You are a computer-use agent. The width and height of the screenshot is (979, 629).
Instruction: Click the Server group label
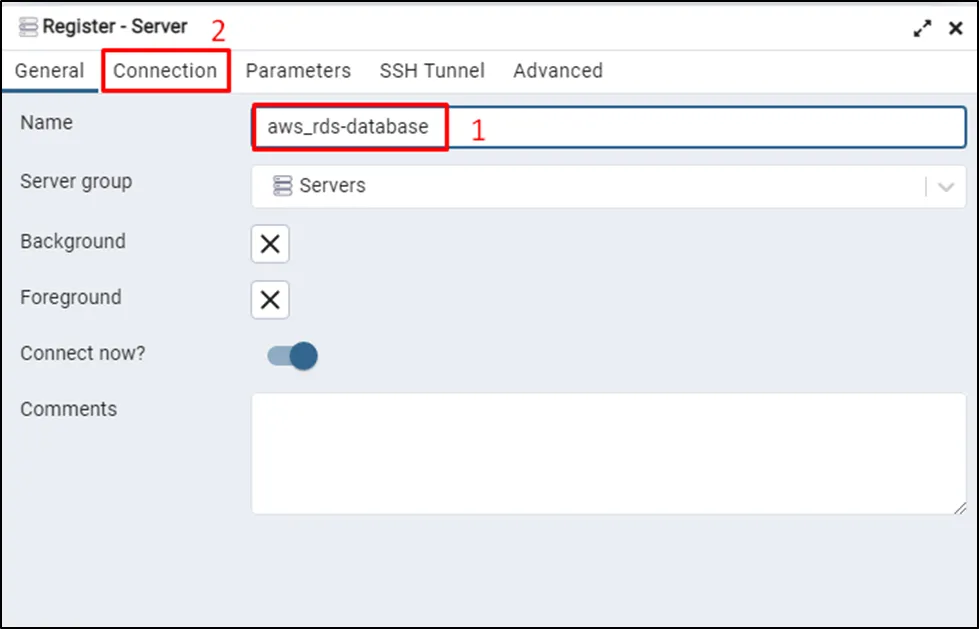click(x=76, y=181)
